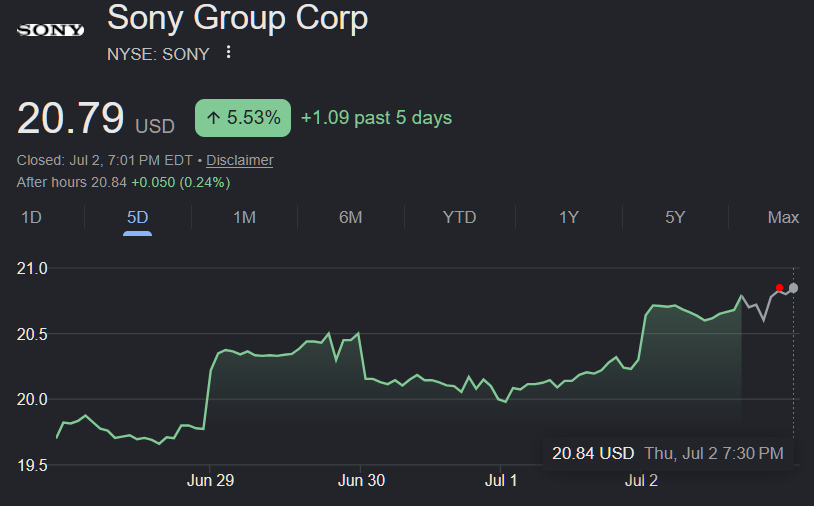
Task: Click the +0.050 (0.24%) after-hours change
Action: (x=181, y=182)
